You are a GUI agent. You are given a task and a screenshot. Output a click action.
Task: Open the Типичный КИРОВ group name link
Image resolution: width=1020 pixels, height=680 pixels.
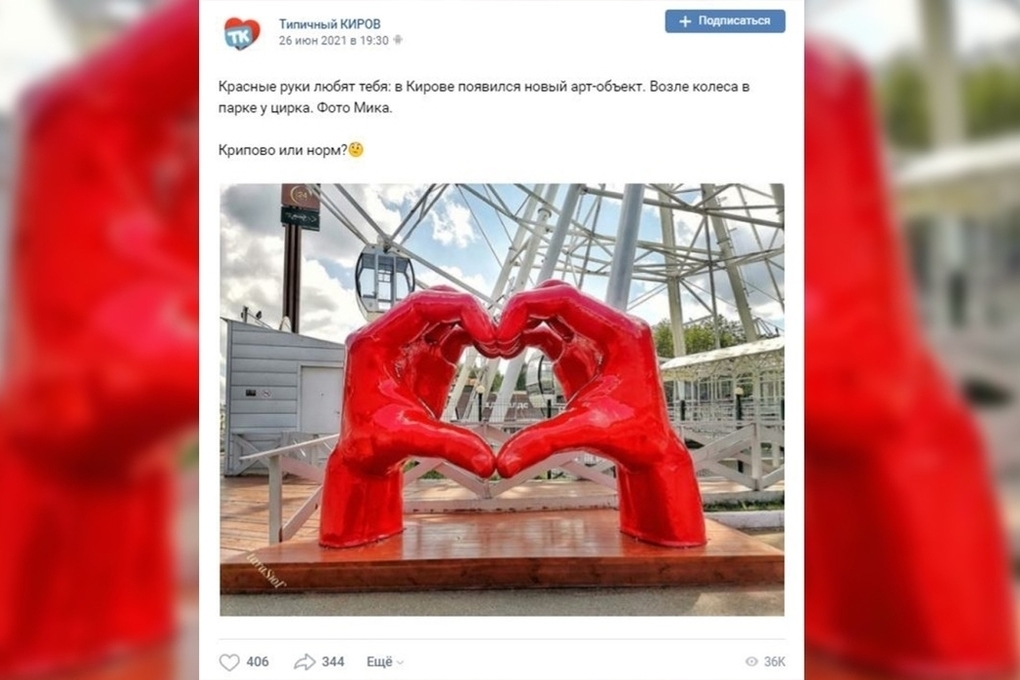click(330, 24)
